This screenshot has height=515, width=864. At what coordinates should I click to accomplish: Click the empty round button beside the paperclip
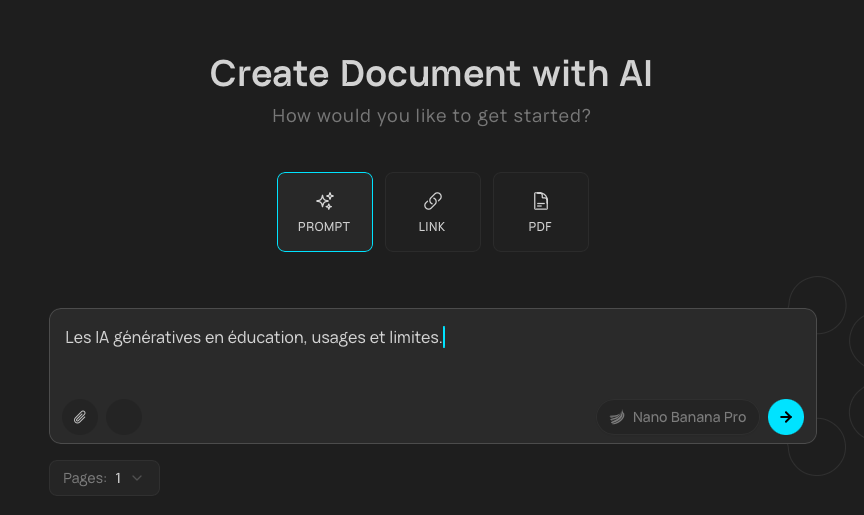coord(124,417)
